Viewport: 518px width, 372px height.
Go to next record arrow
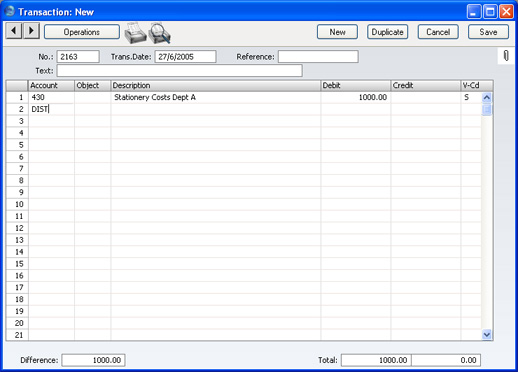[x=31, y=31]
